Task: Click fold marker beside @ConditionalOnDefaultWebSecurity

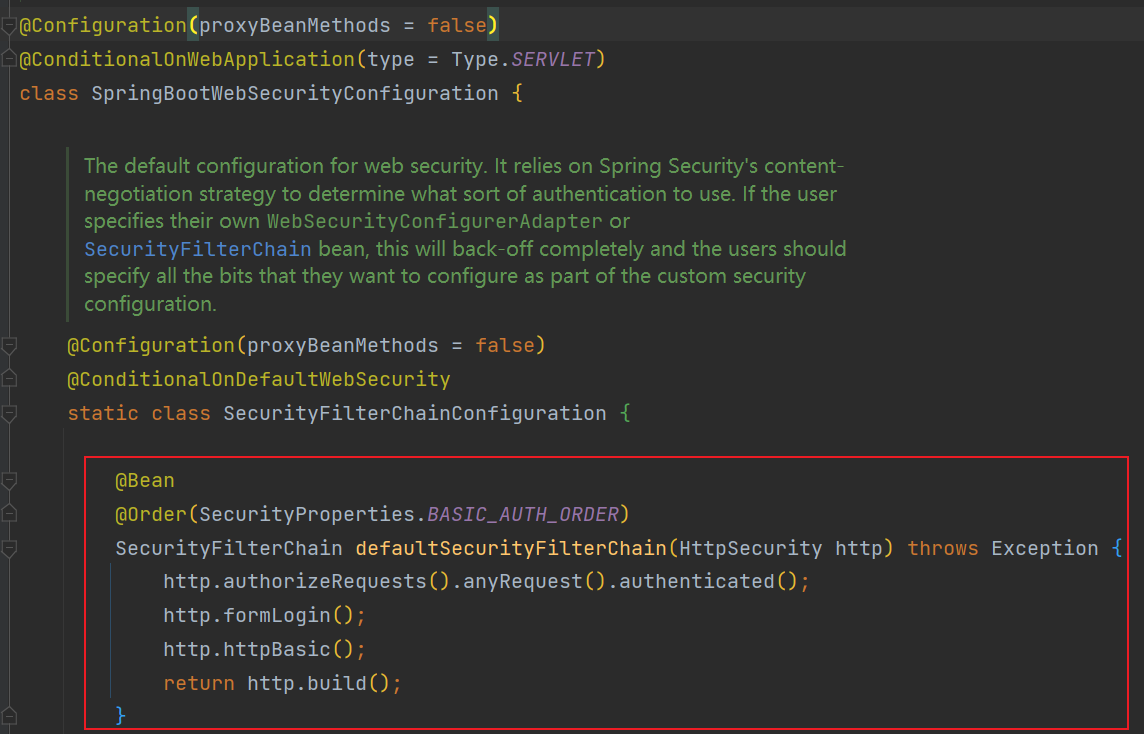Action: tap(9, 379)
